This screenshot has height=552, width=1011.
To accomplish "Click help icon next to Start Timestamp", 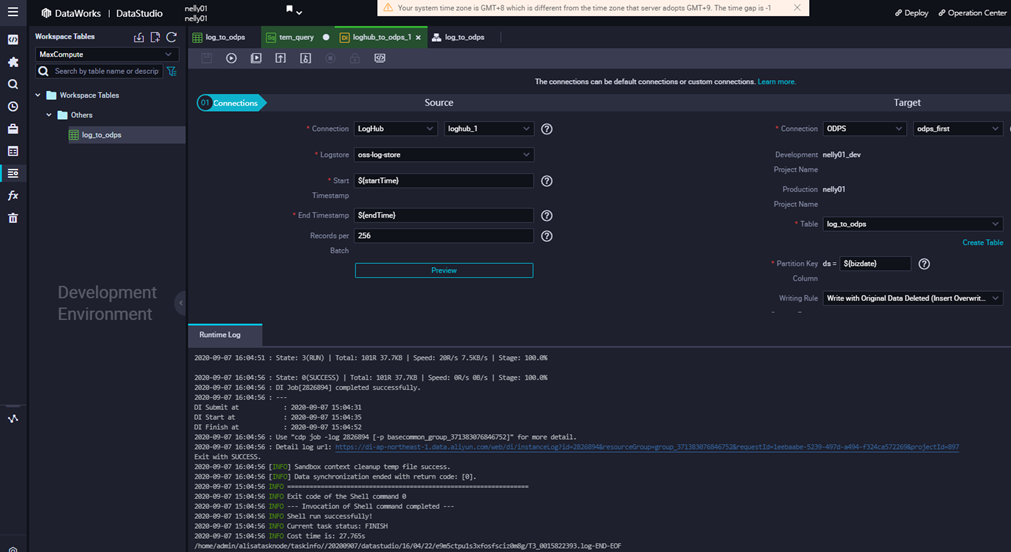I will pos(547,181).
